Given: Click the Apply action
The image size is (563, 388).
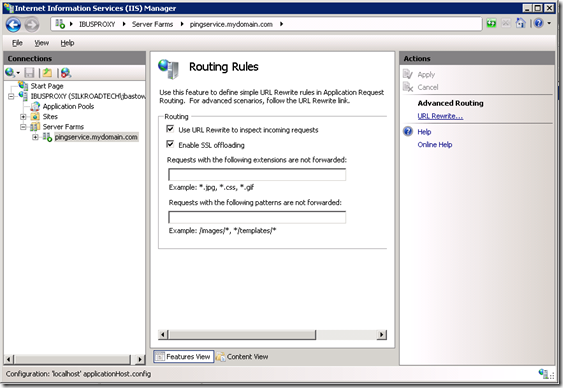Looking at the screenshot, I should (x=426, y=75).
